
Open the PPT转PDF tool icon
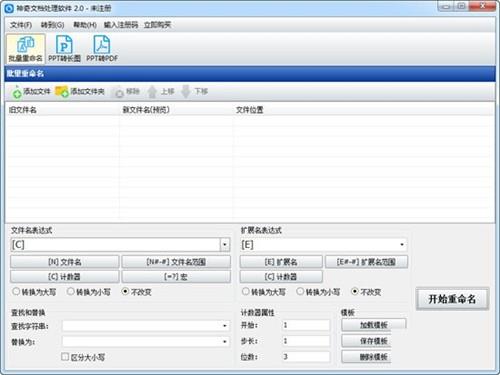tap(102, 49)
